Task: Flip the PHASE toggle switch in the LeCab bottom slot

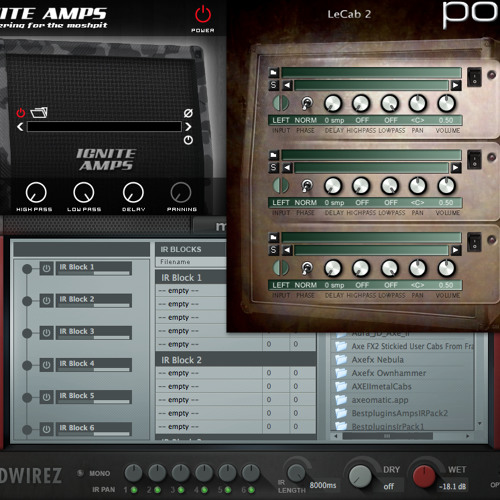Action: pyautogui.click(x=307, y=268)
